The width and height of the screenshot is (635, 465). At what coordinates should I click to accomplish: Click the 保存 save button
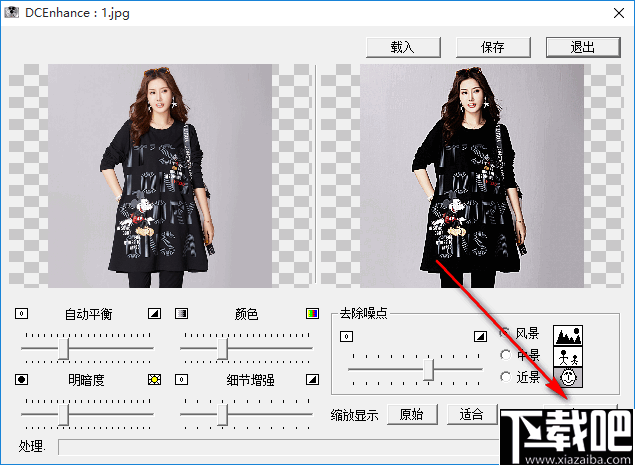[493, 47]
